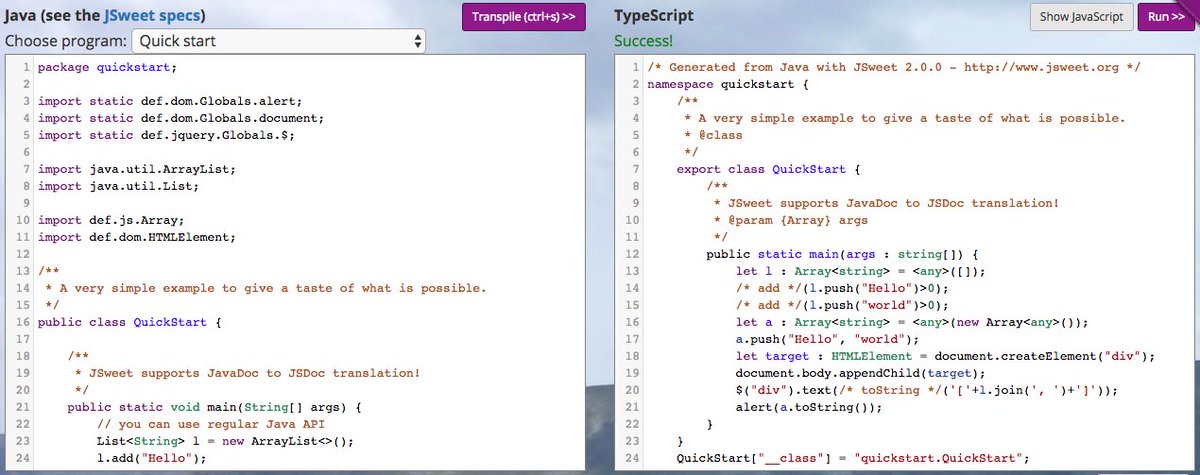Viewport: 1200px width, 475px height.
Task: Click 'public static main(args : string[])' line
Action: point(841,254)
